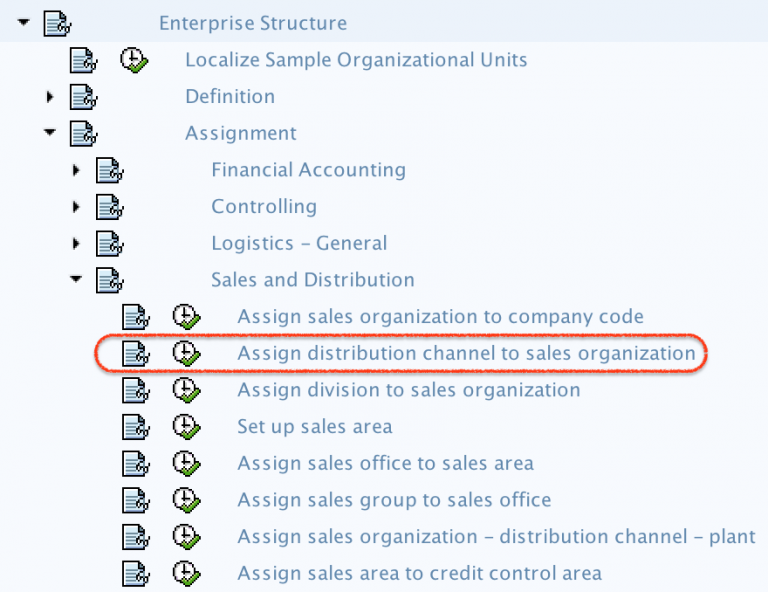Collapse the Assignment node
This screenshot has height=592, width=768.
[49, 132]
